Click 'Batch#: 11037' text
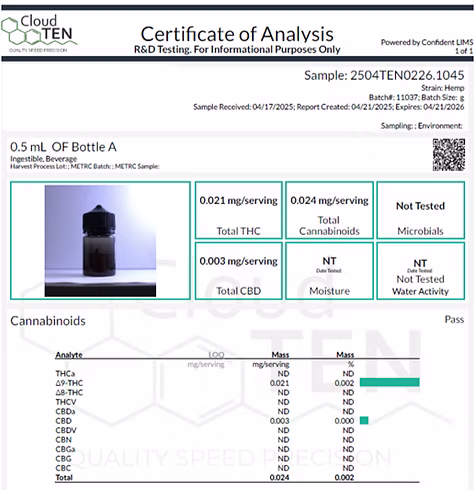The image size is (474, 490). 393,98
